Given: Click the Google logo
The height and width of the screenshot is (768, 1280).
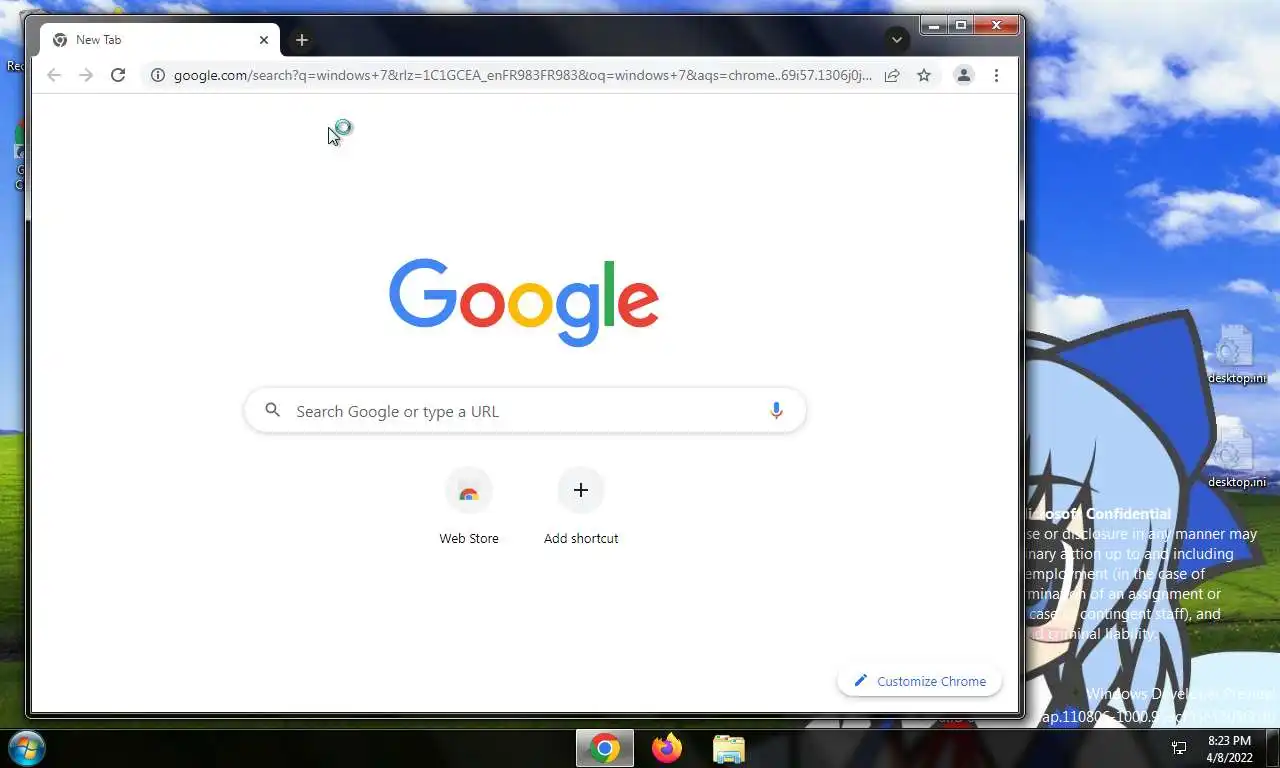Looking at the screenshot, I should click(x=524, y=302).
